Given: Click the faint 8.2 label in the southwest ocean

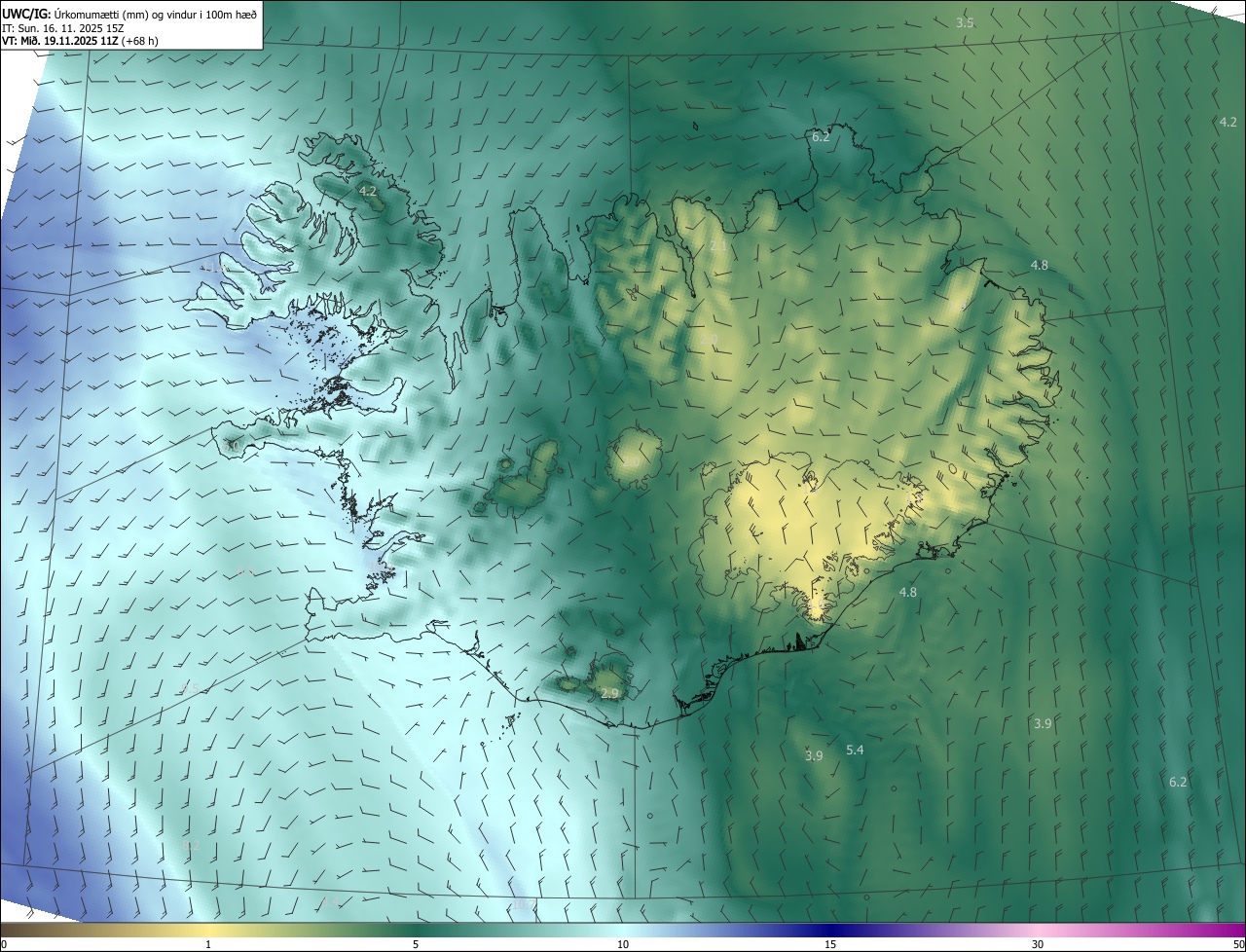Looking at the screenshot, I should tap(192, 846).
